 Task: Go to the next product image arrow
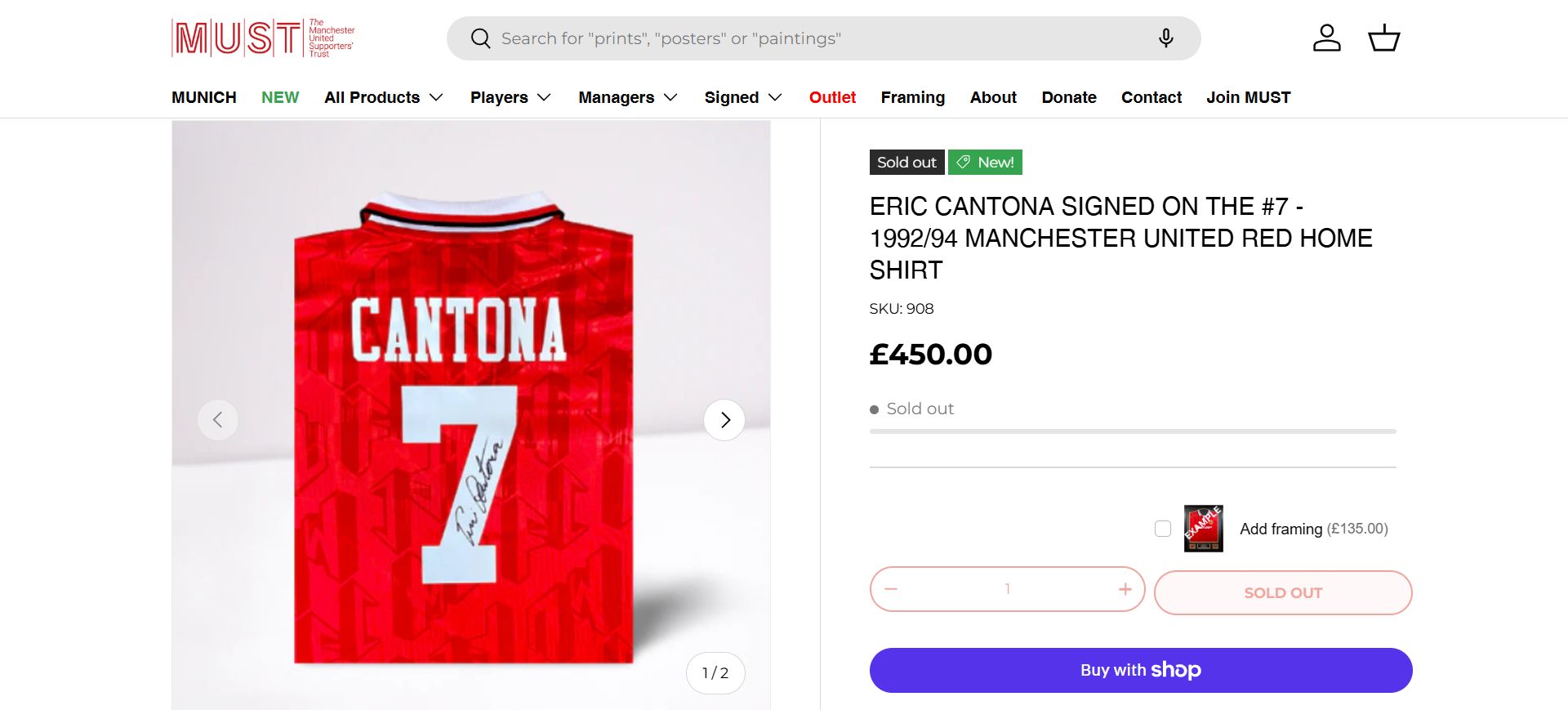coord(724,420)
